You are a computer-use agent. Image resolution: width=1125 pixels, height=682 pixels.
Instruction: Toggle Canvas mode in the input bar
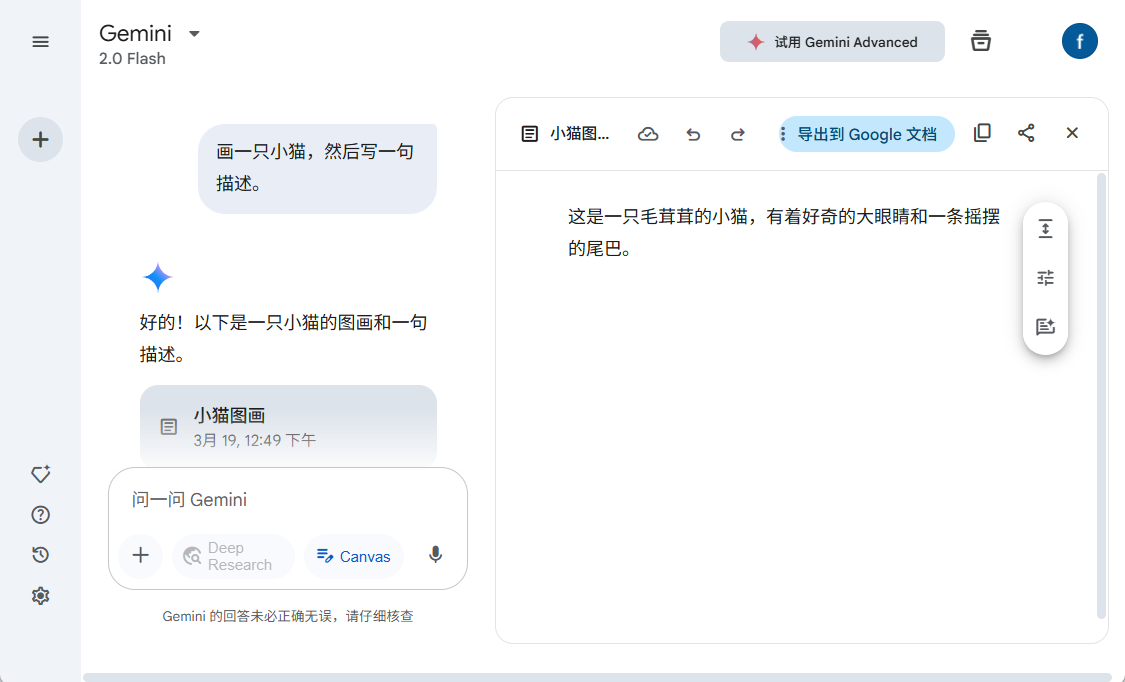coord(353,555)
